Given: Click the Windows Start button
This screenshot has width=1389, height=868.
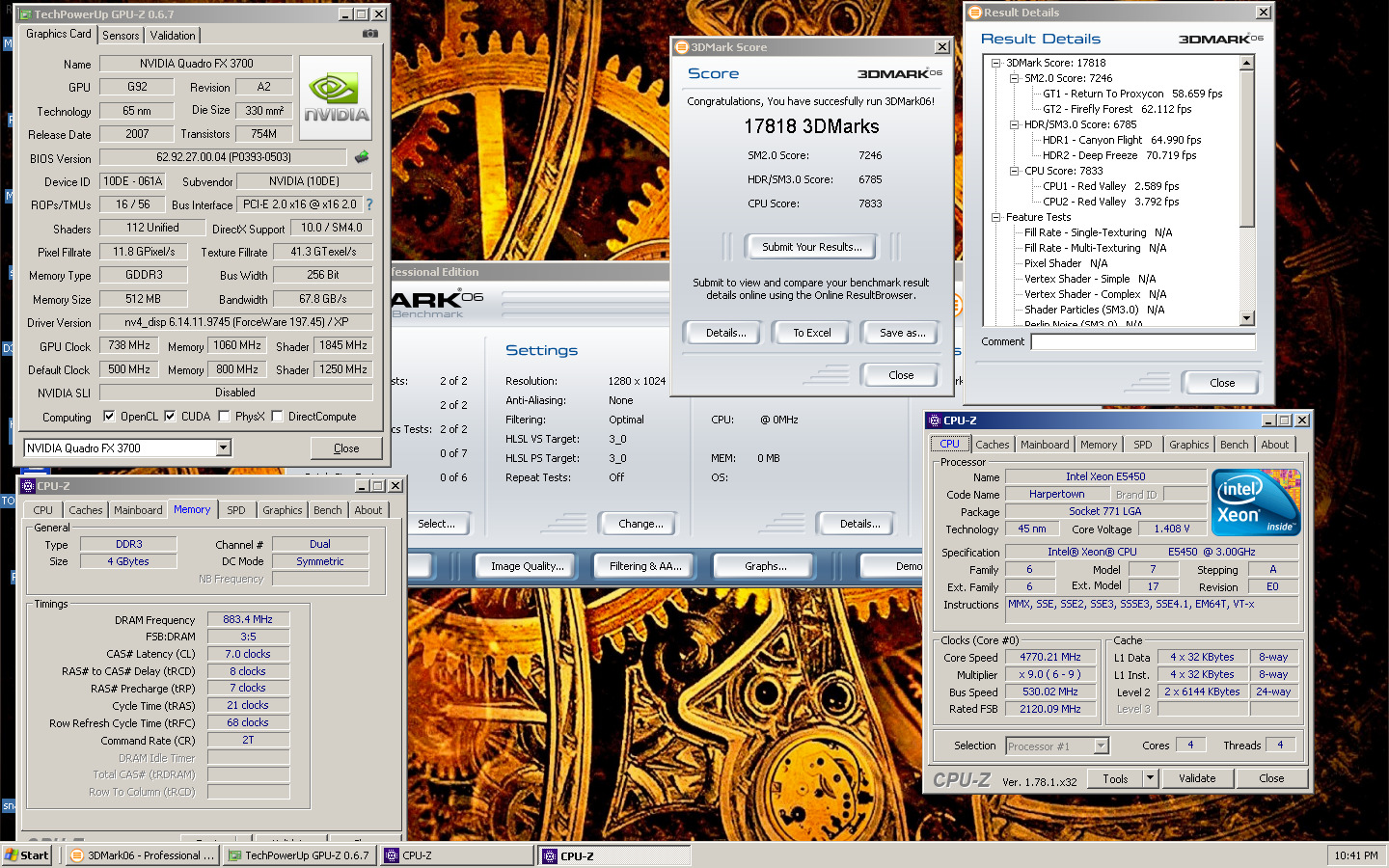Looking at the screenshot, I should 27,855.
